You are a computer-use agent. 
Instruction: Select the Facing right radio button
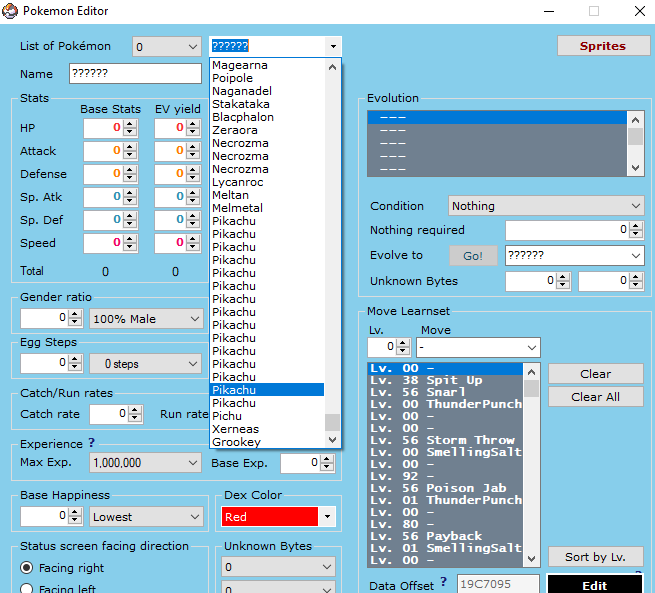(x=26, y=567)
